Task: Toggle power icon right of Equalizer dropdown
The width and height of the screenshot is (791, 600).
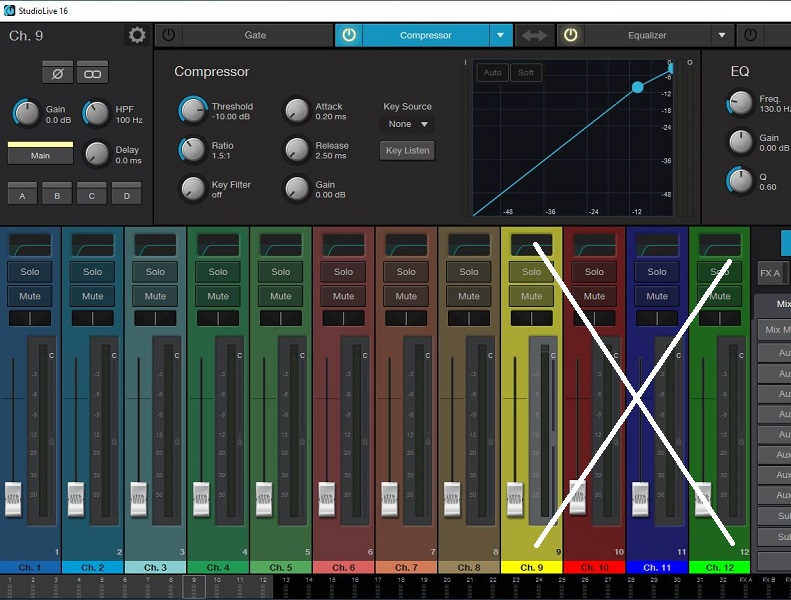Action: 751,35
